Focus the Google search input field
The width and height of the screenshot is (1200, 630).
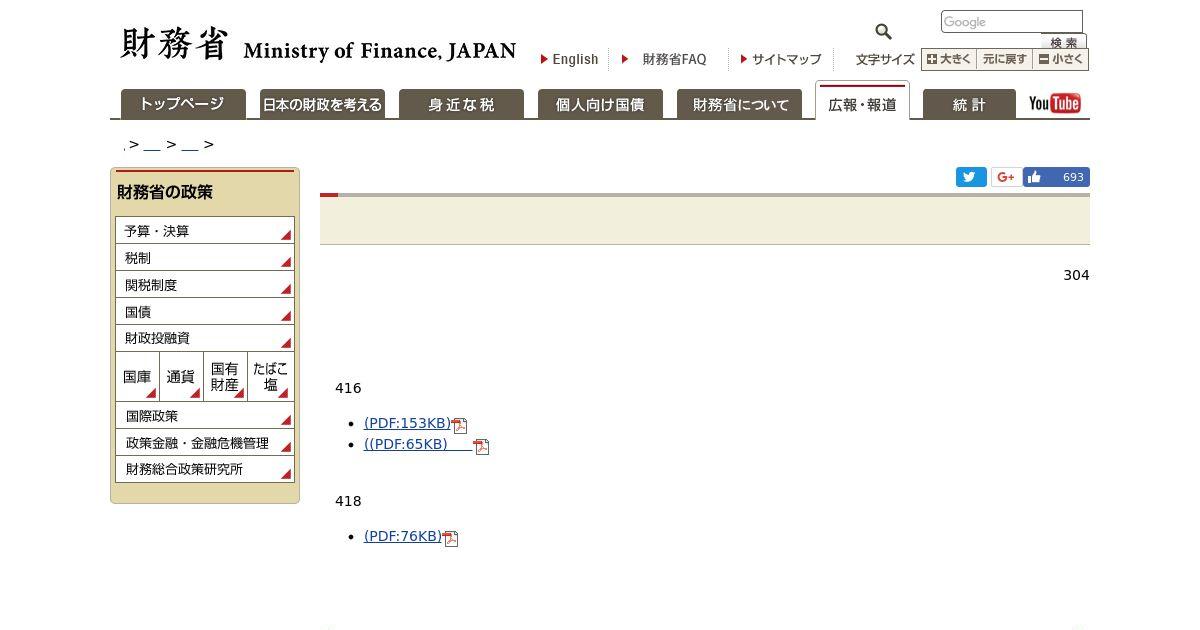tap(1012, 22)
